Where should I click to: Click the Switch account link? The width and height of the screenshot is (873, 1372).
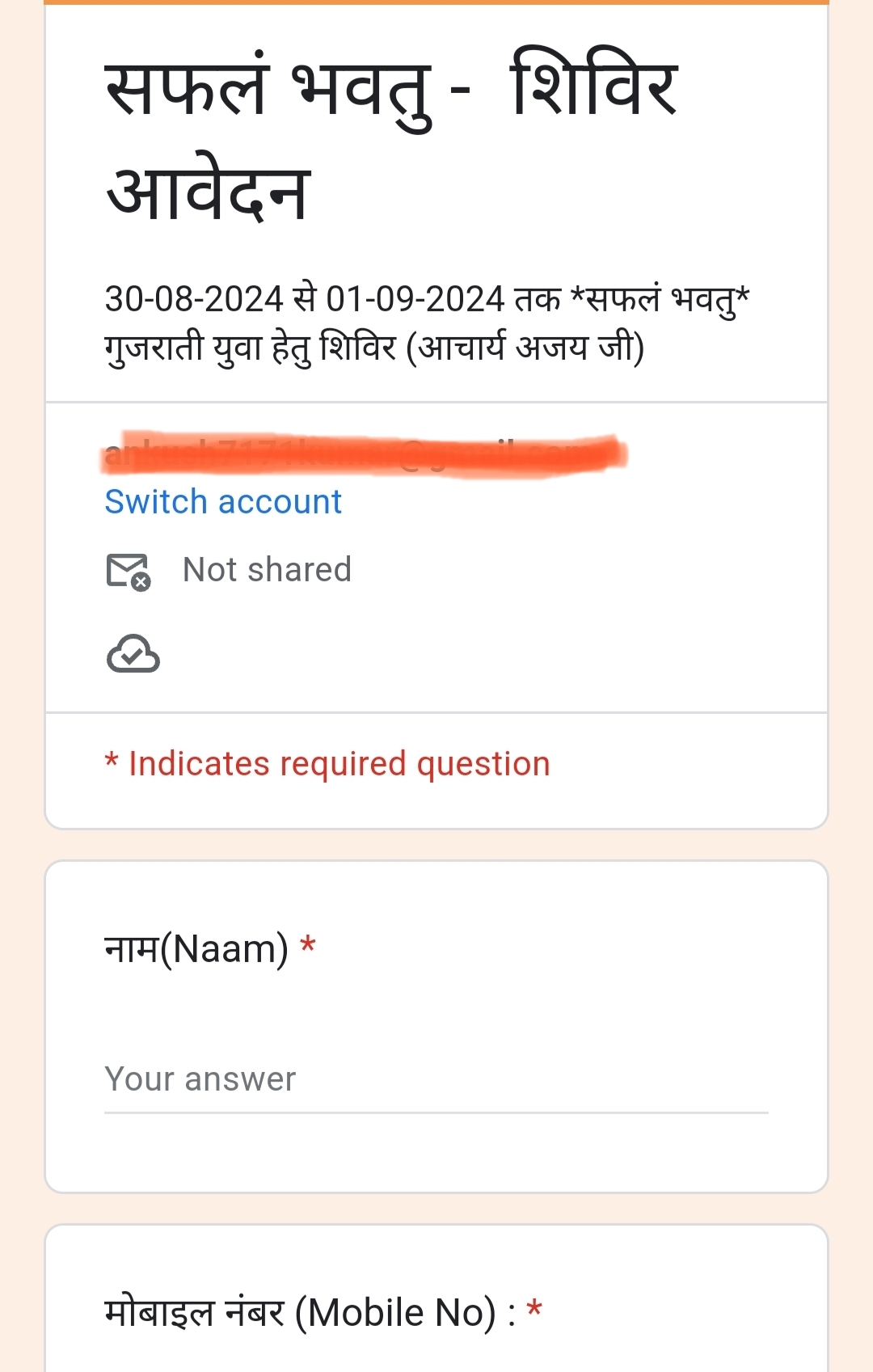(x=223, y=502)
